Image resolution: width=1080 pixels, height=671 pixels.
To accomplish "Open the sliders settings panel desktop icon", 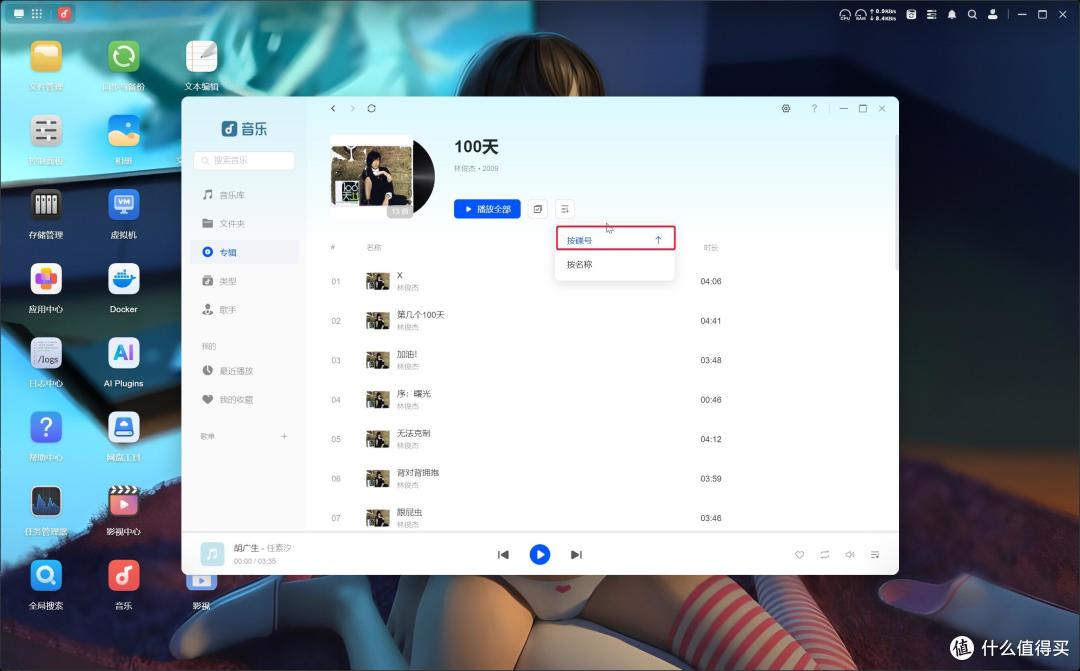I will coord(46,132).
